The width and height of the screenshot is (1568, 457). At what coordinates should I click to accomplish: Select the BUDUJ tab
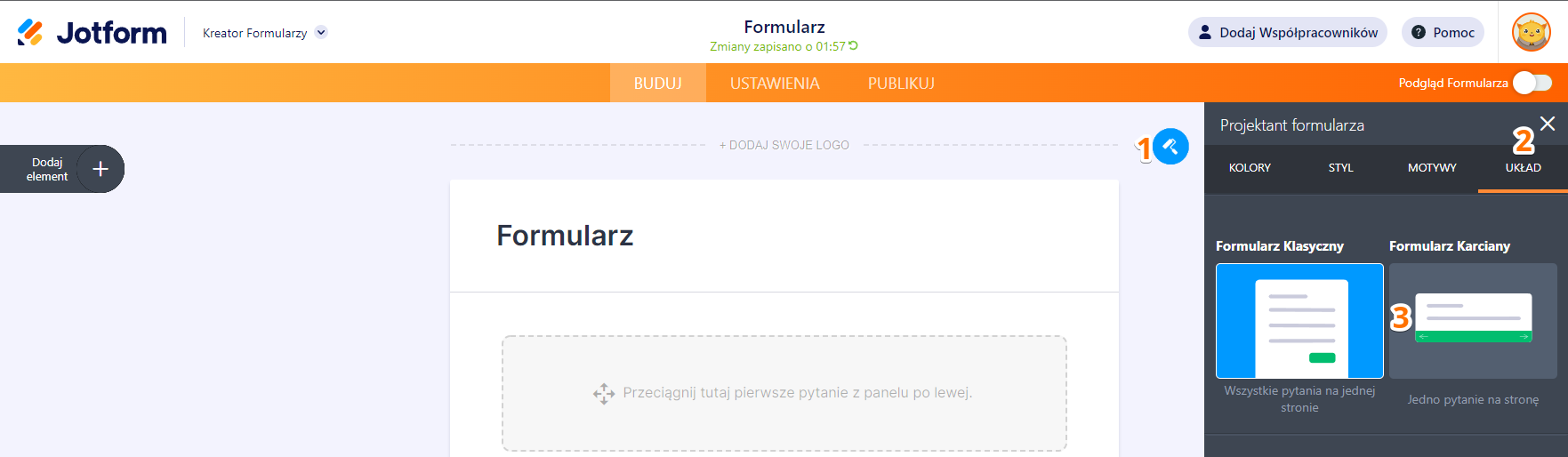tap(657, 84)
